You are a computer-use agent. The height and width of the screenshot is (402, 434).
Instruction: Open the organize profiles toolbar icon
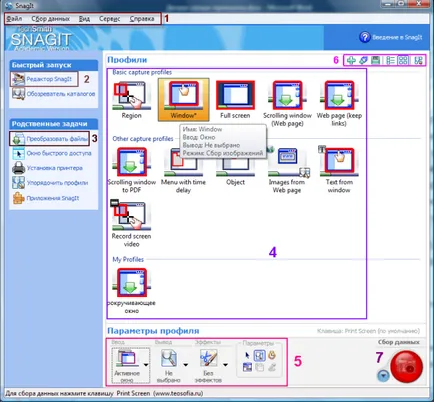418,60
